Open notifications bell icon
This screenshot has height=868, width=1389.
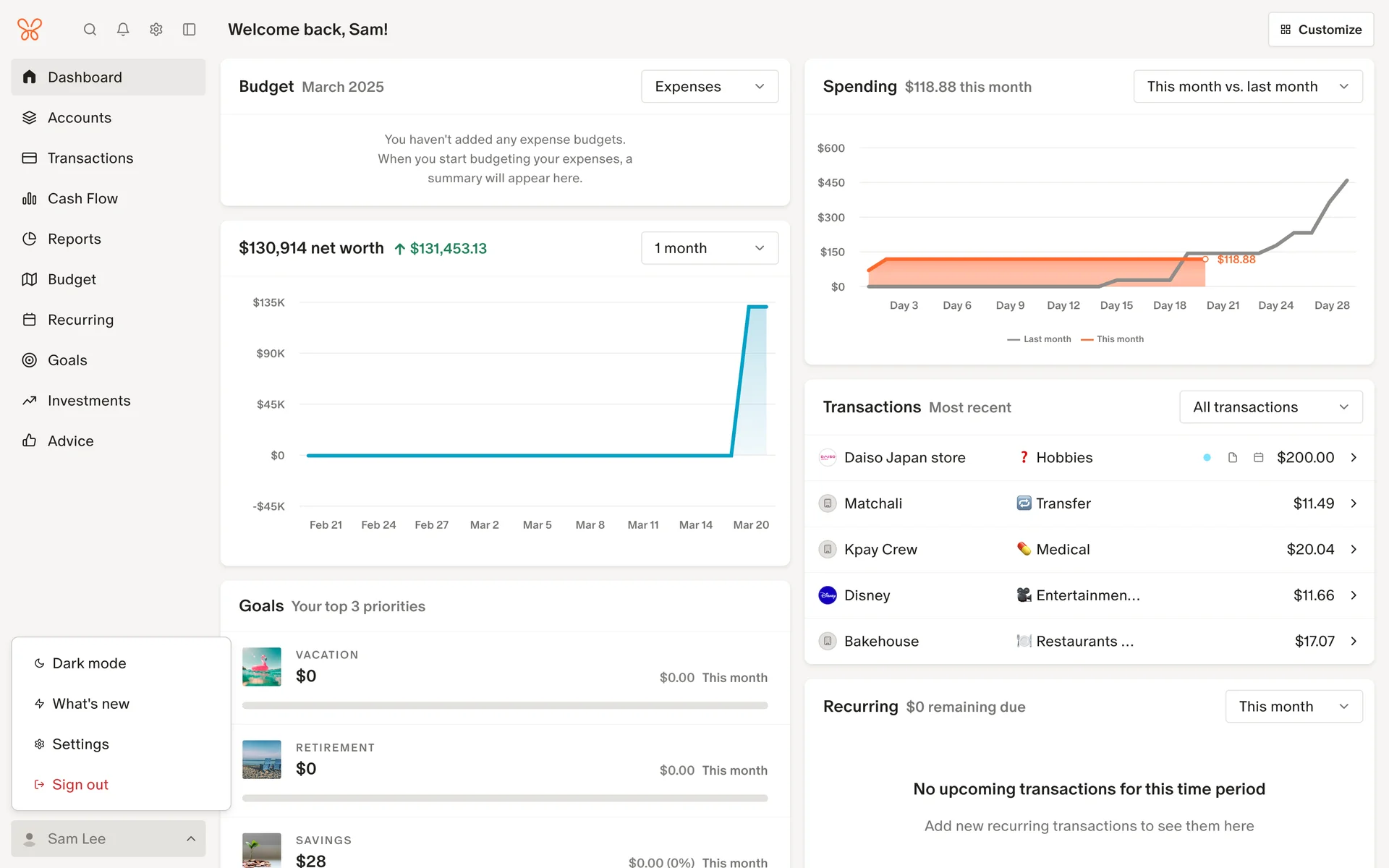point(123,30)
